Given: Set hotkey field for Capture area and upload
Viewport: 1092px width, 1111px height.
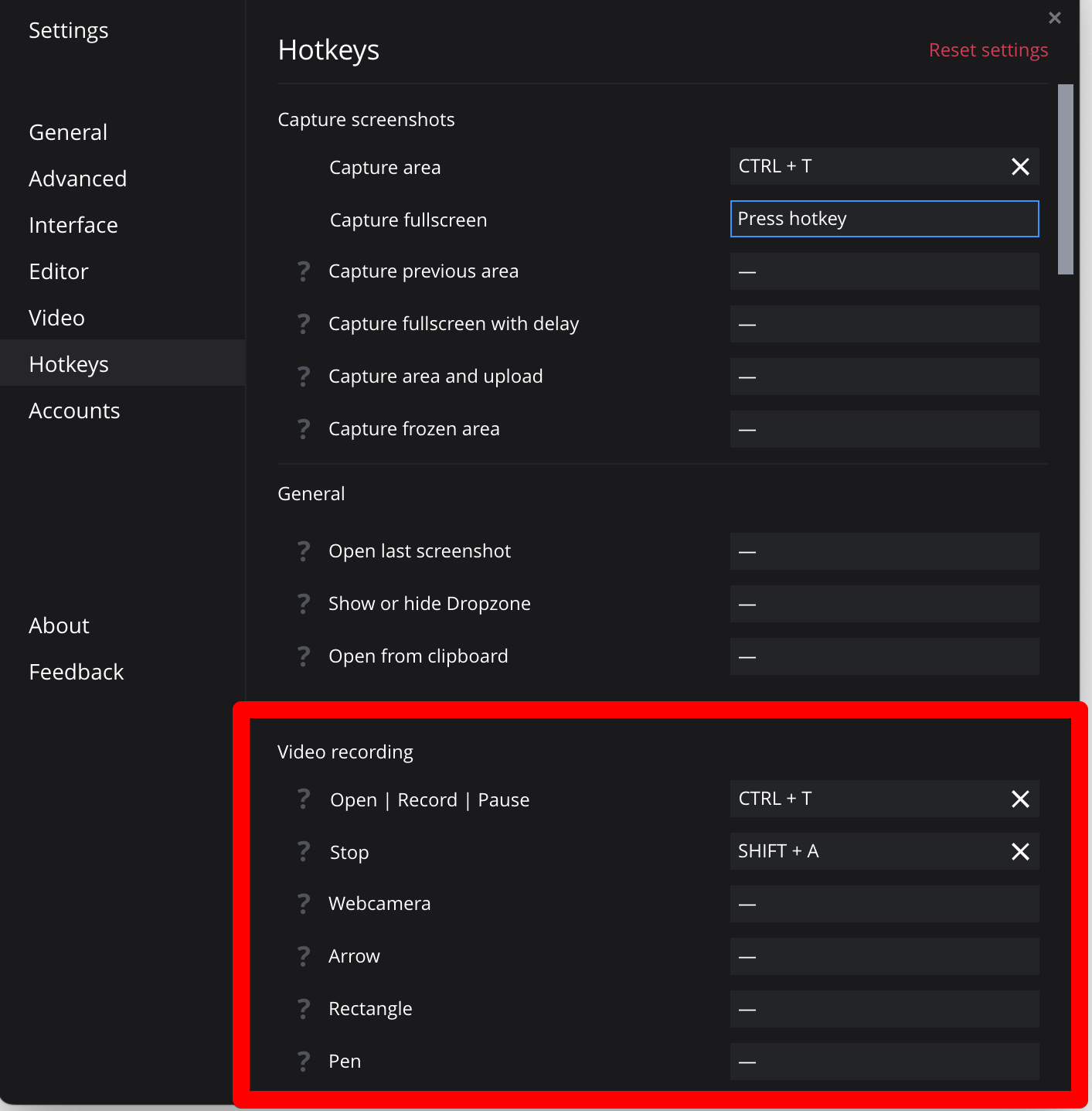Looking at the screenshot, I should pyautogui.click(x=884, y=377).
